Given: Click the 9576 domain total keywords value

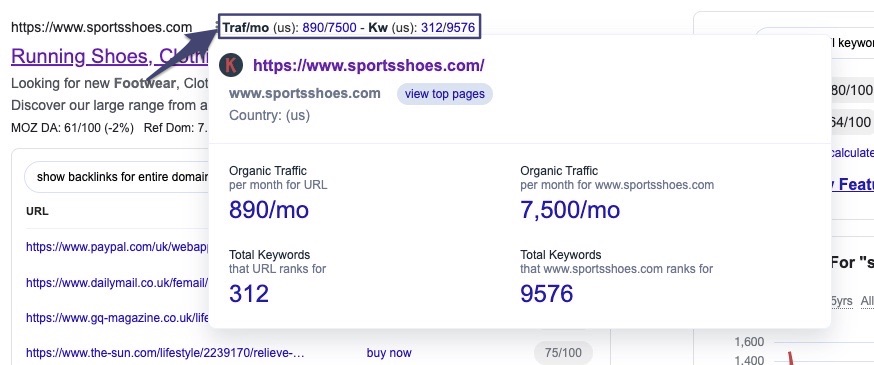Looking at the screenshot, I should (546, 294).
